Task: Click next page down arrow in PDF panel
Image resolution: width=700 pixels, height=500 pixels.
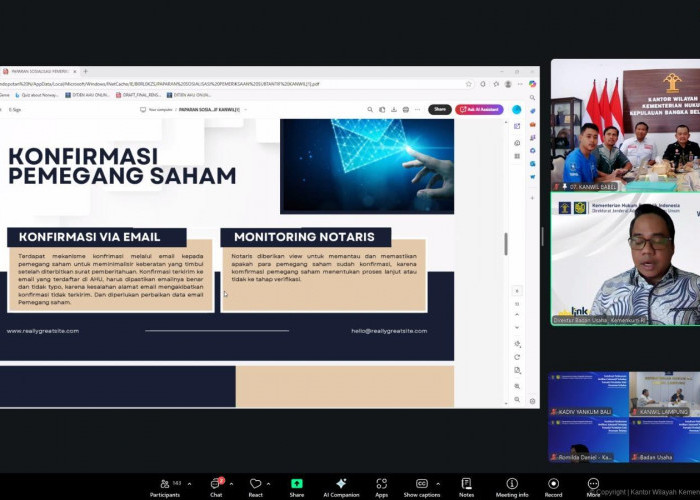Action: click(x=517, y=328)
